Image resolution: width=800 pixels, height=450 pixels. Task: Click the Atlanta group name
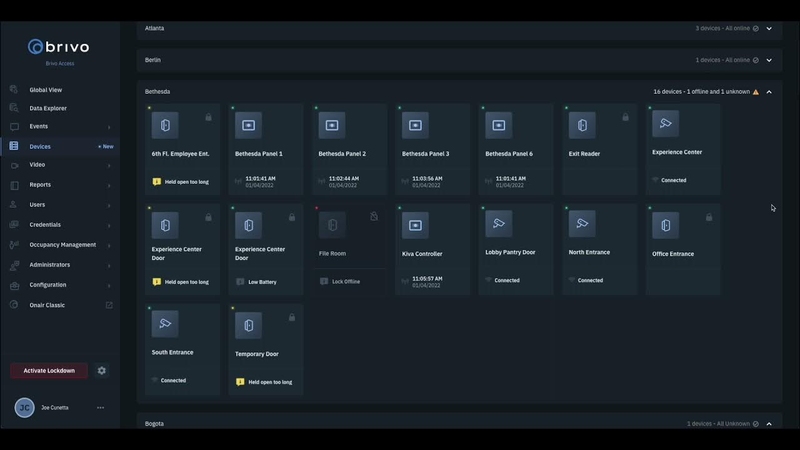154,29
